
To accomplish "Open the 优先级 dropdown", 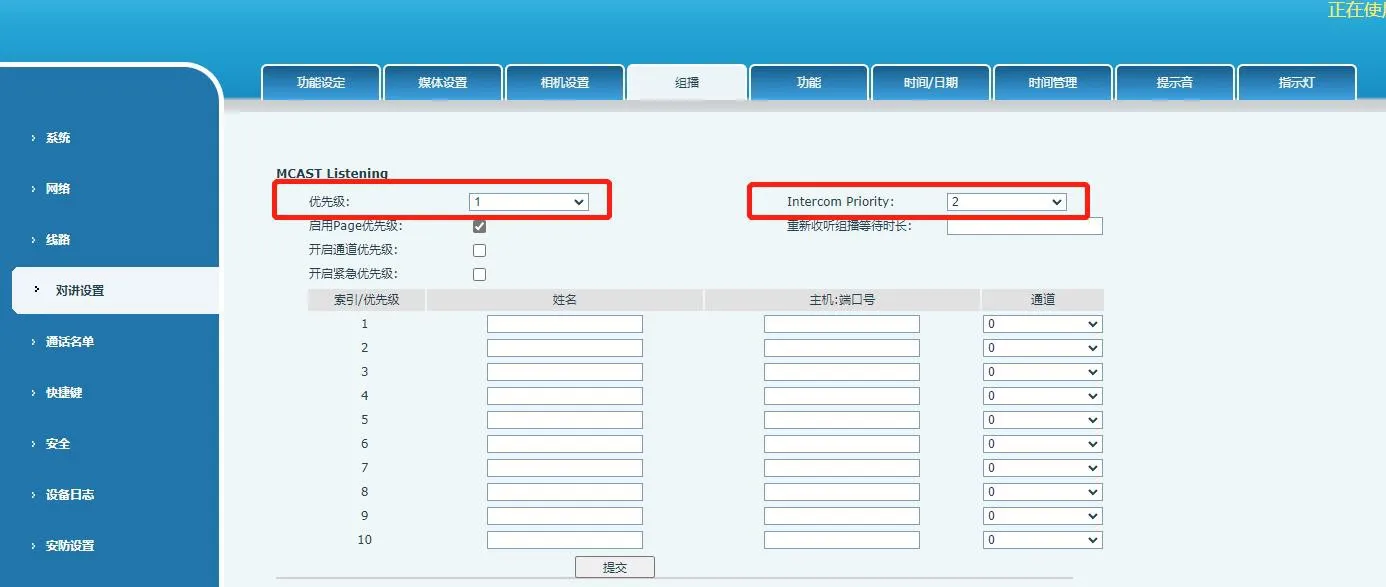I will tap(528, 201).
